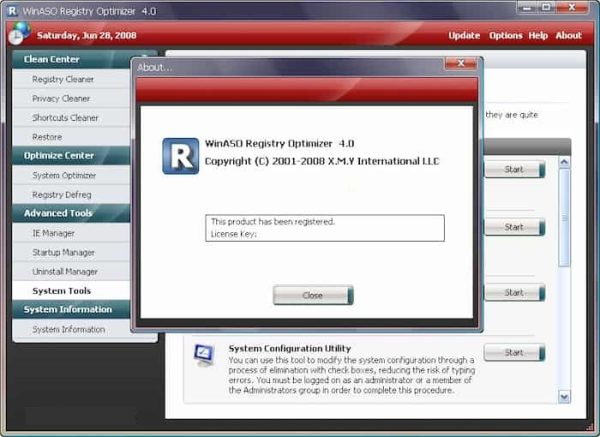Open Privacy Cleaner from the sidebar
Image resolution: width=600 pixels, height=437 pixels.
61,99
